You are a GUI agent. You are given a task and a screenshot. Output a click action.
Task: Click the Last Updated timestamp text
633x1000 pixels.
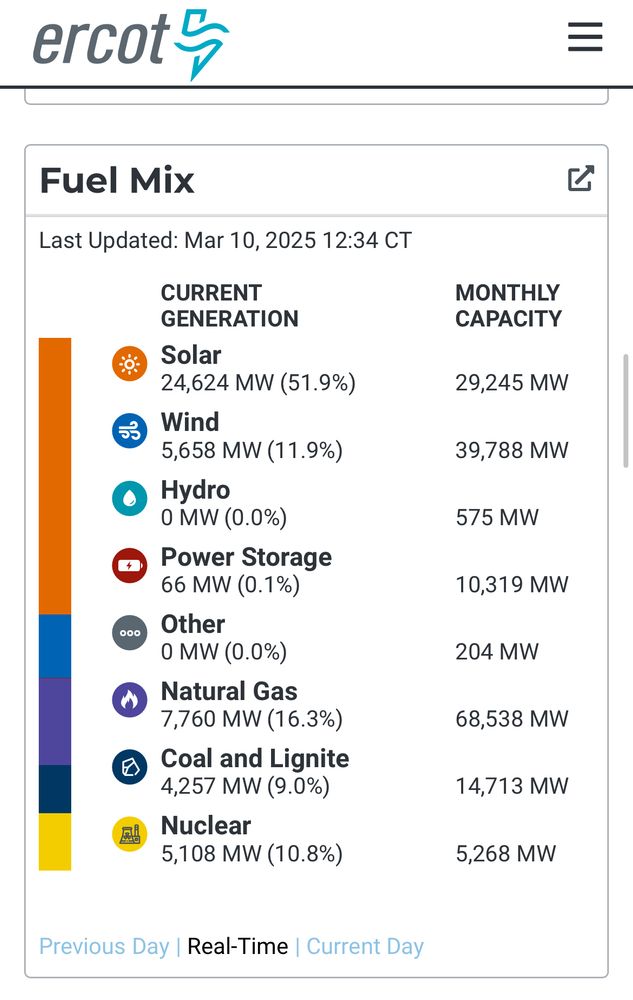(x=225, y=241)
